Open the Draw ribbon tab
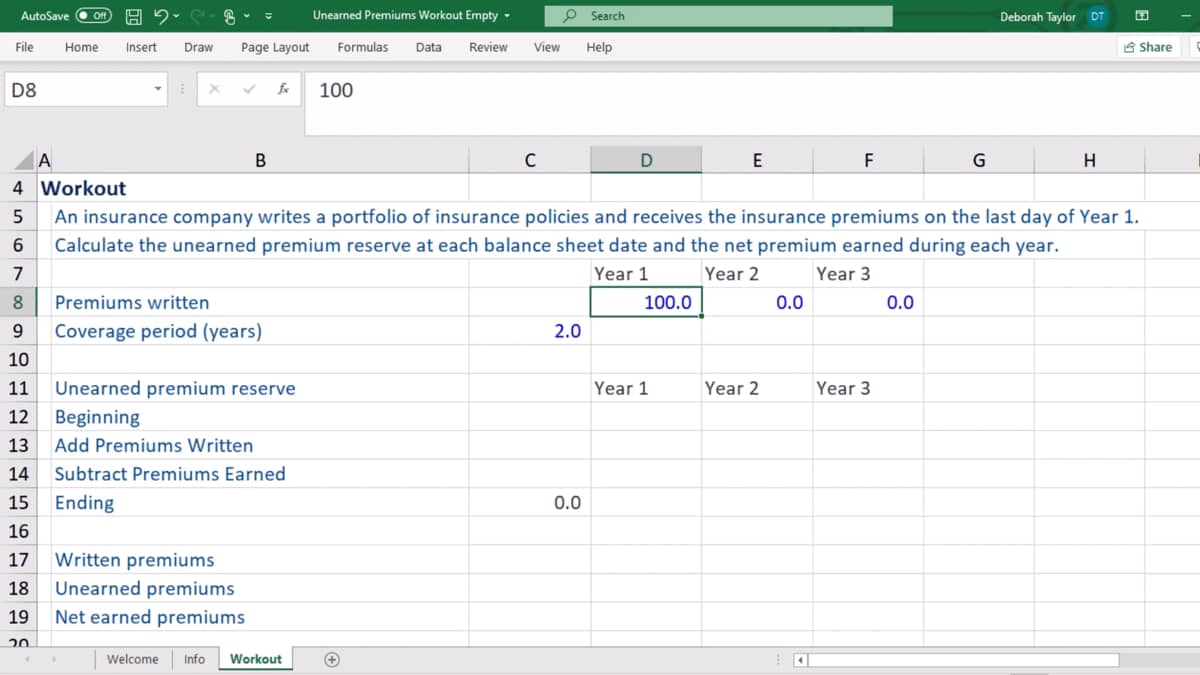 point(198,47)
